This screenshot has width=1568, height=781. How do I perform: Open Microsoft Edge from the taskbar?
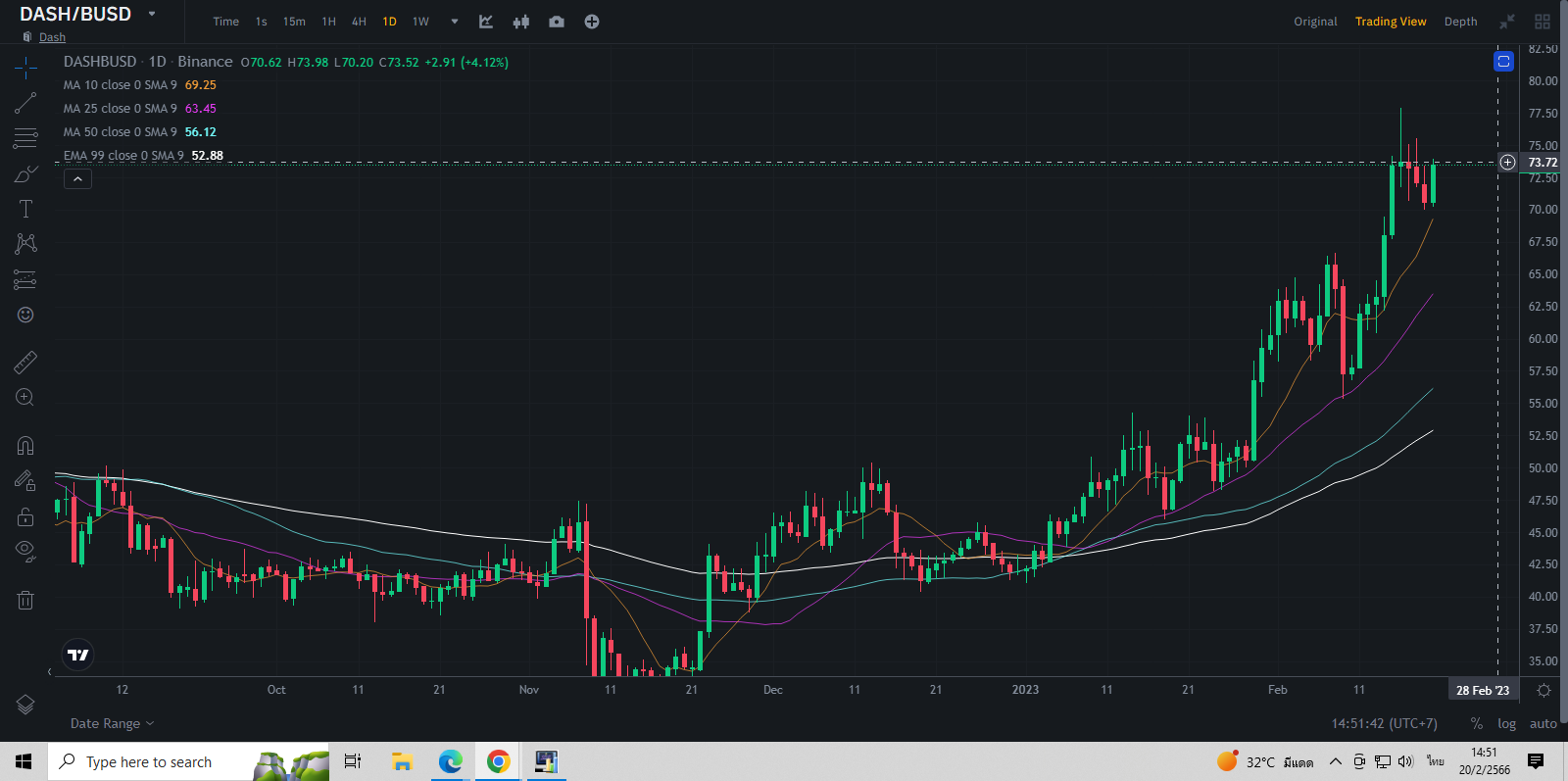(x=450, y=761)
